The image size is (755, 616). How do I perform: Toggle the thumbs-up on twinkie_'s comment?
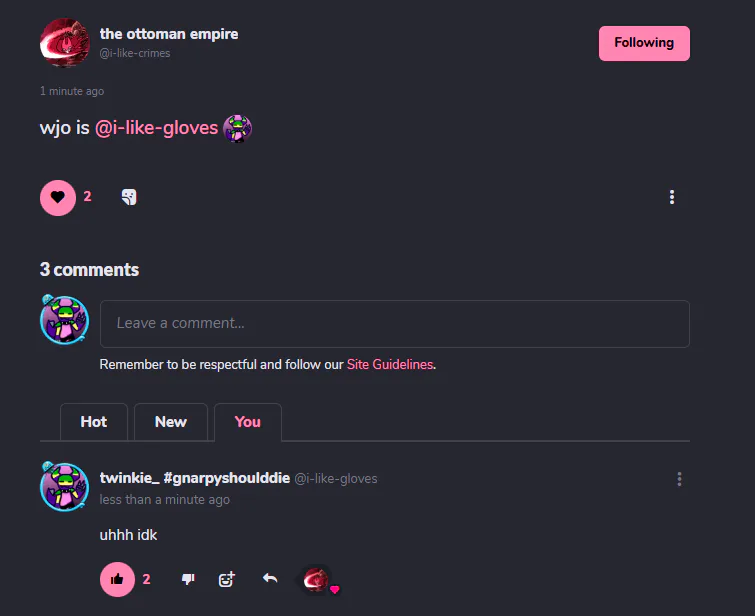click(117, 579)
